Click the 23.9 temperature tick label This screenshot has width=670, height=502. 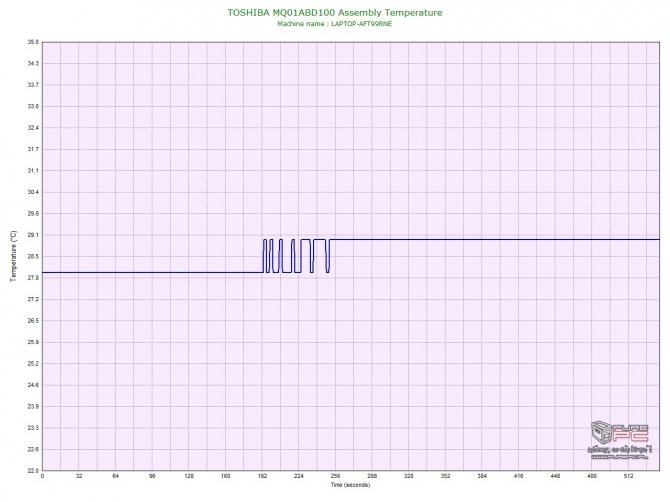[x=33, y=406]
